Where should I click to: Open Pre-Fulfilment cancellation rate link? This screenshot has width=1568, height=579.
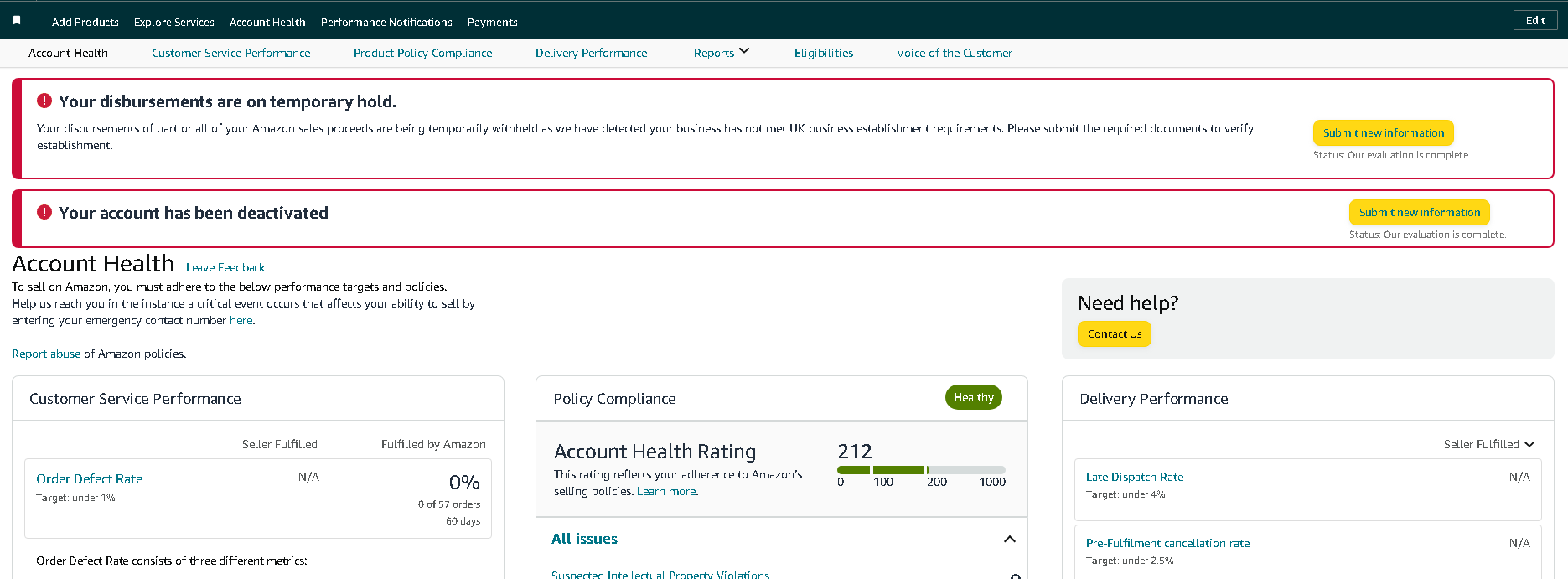(x=1167, y=543)
